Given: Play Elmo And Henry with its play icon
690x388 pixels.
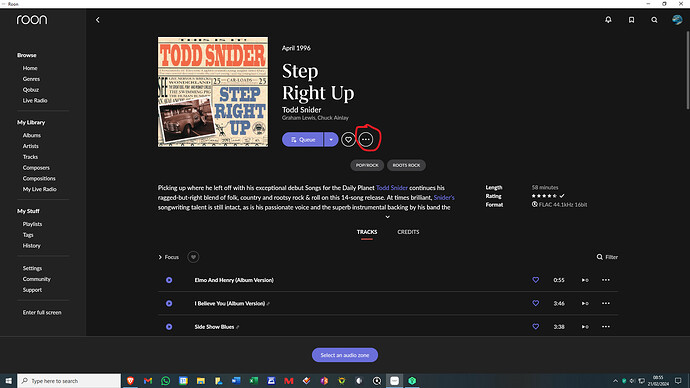Looking at the screenshot, I should (x=585, y=280).
